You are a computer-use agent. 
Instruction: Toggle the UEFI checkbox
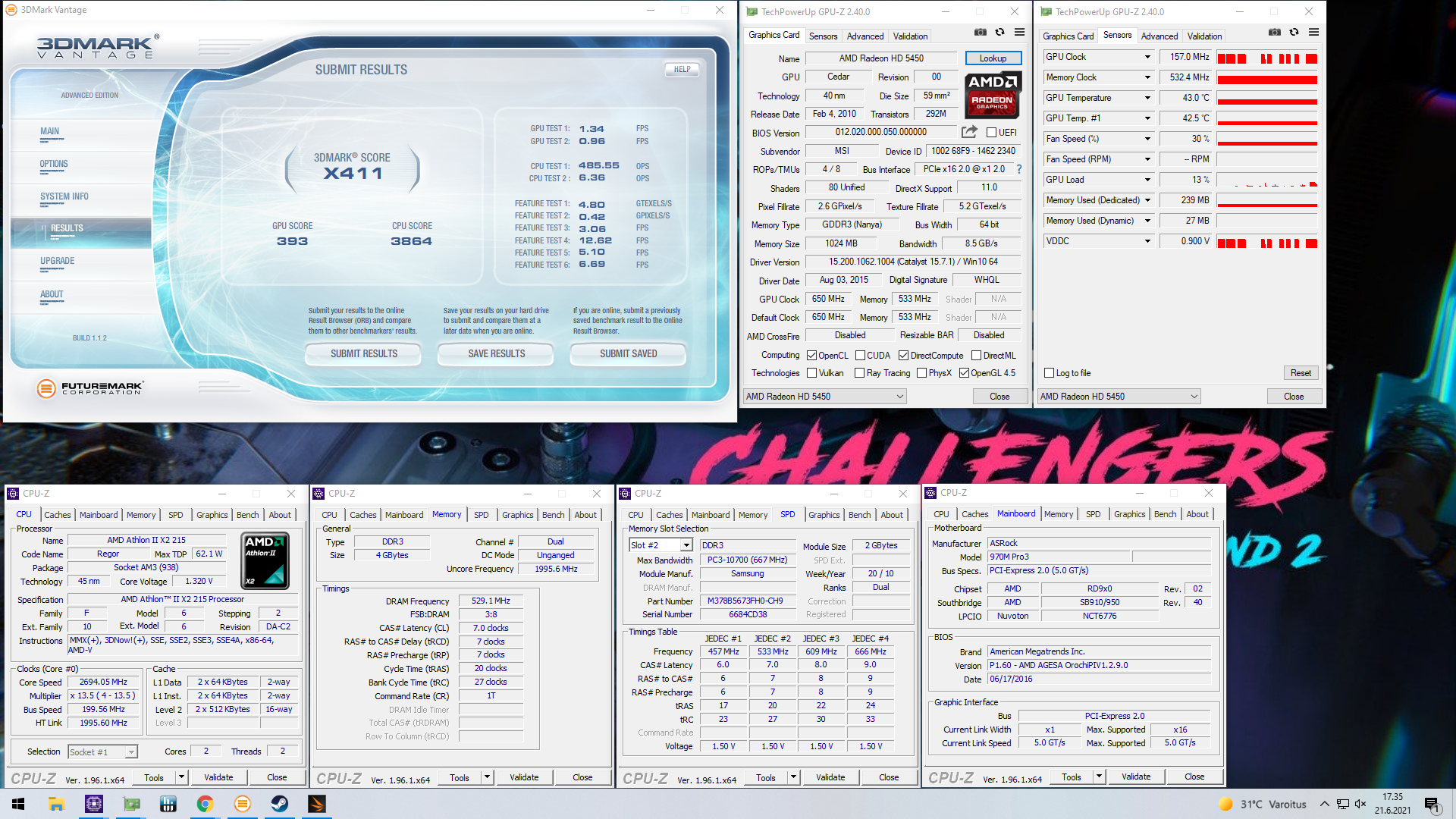tap(991, 133)
